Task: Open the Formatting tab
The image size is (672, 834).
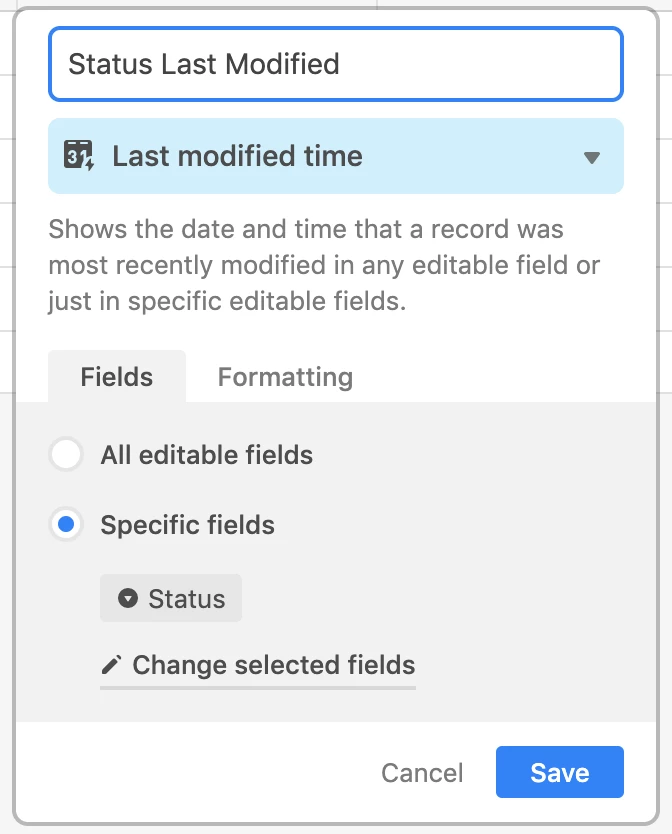Action: [x=285, y=377]
